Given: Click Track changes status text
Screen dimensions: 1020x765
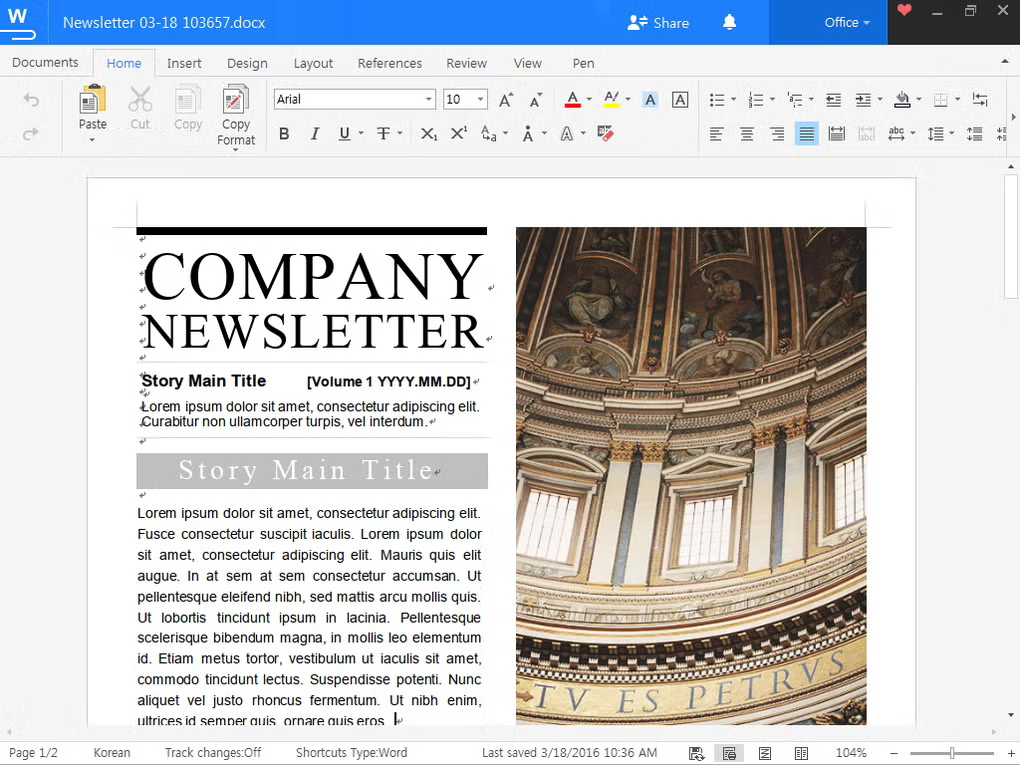Looking at the screenshot, I should tap(212, 752).
